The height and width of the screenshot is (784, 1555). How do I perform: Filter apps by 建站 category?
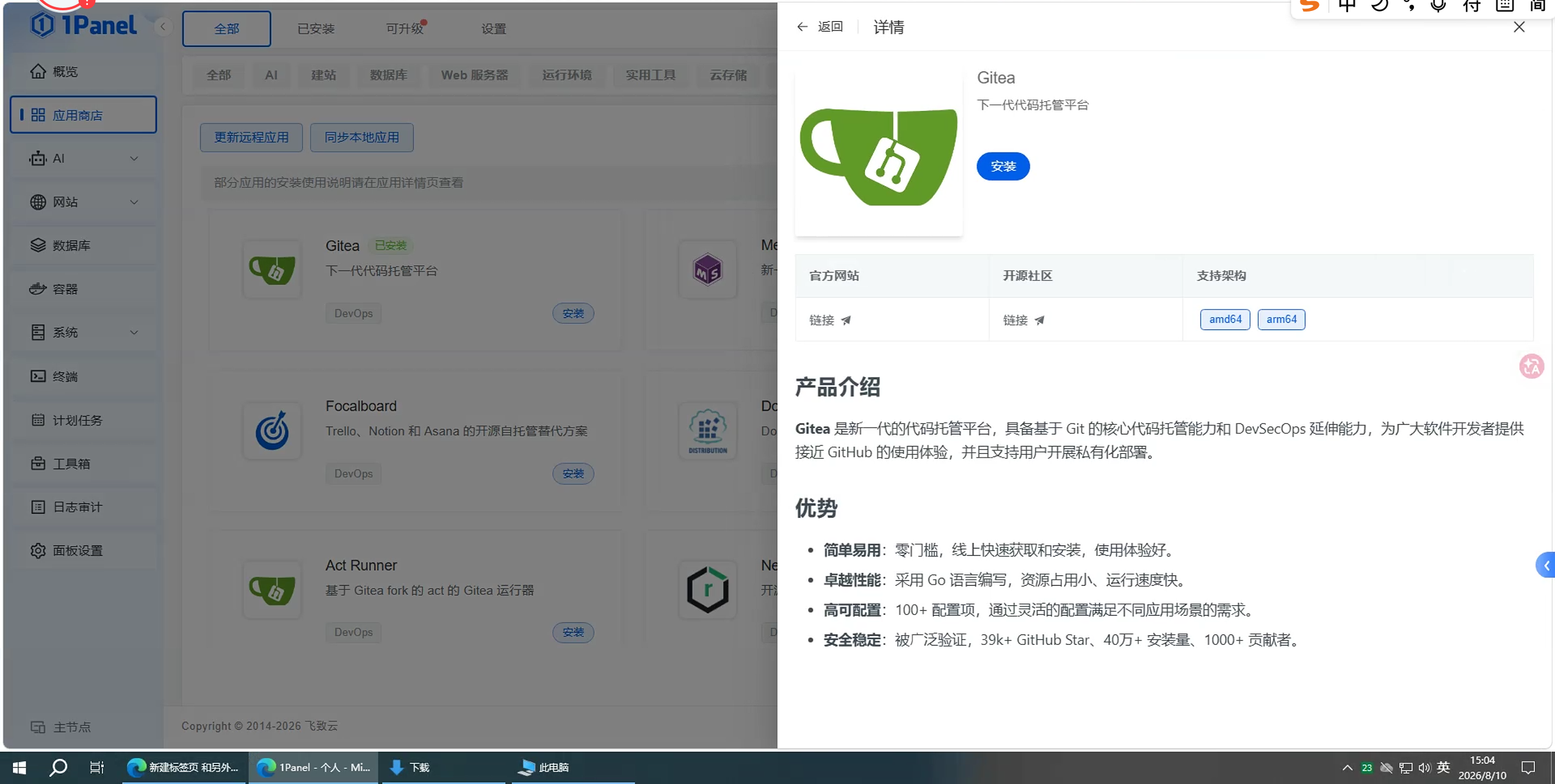pyautogui.click(x=323, y=75)
